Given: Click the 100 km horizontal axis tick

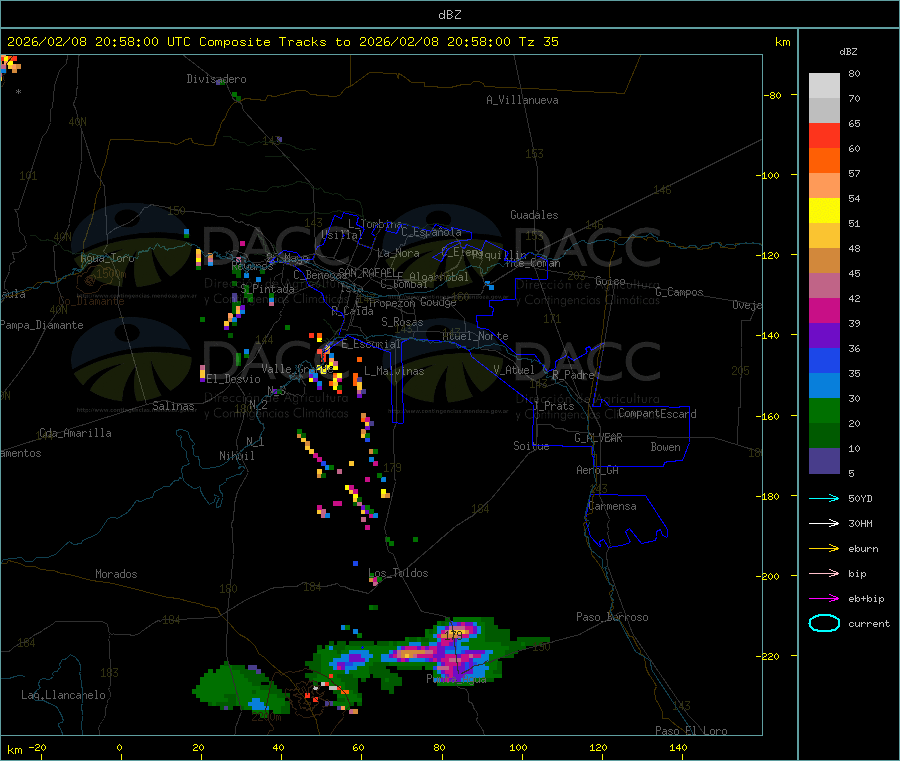Looking at the screenshot, I should click(x=518, y=747).
